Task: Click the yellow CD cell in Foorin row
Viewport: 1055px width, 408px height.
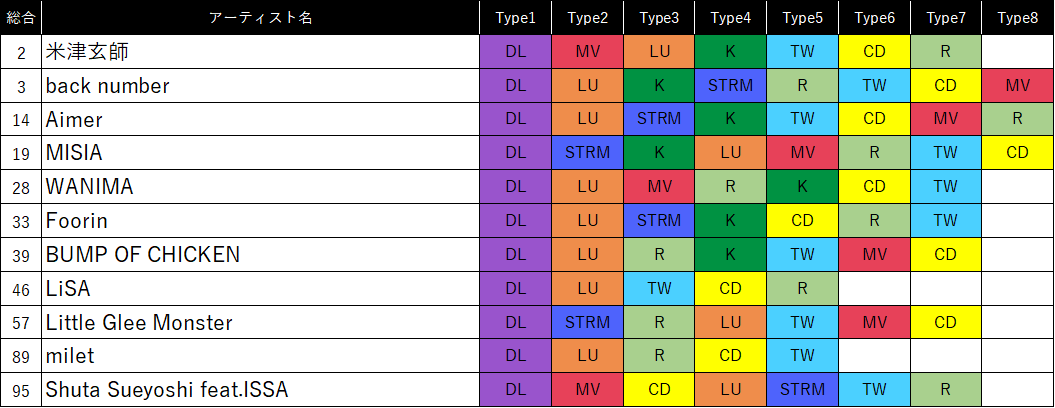Action: click(x=802, y=221)
